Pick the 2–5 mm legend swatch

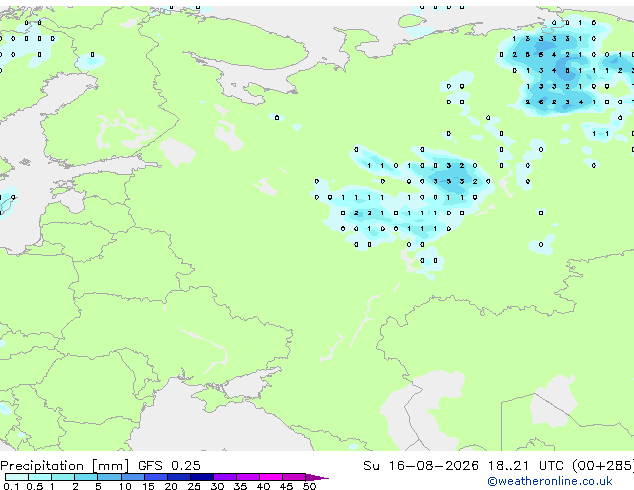point(86,477)
